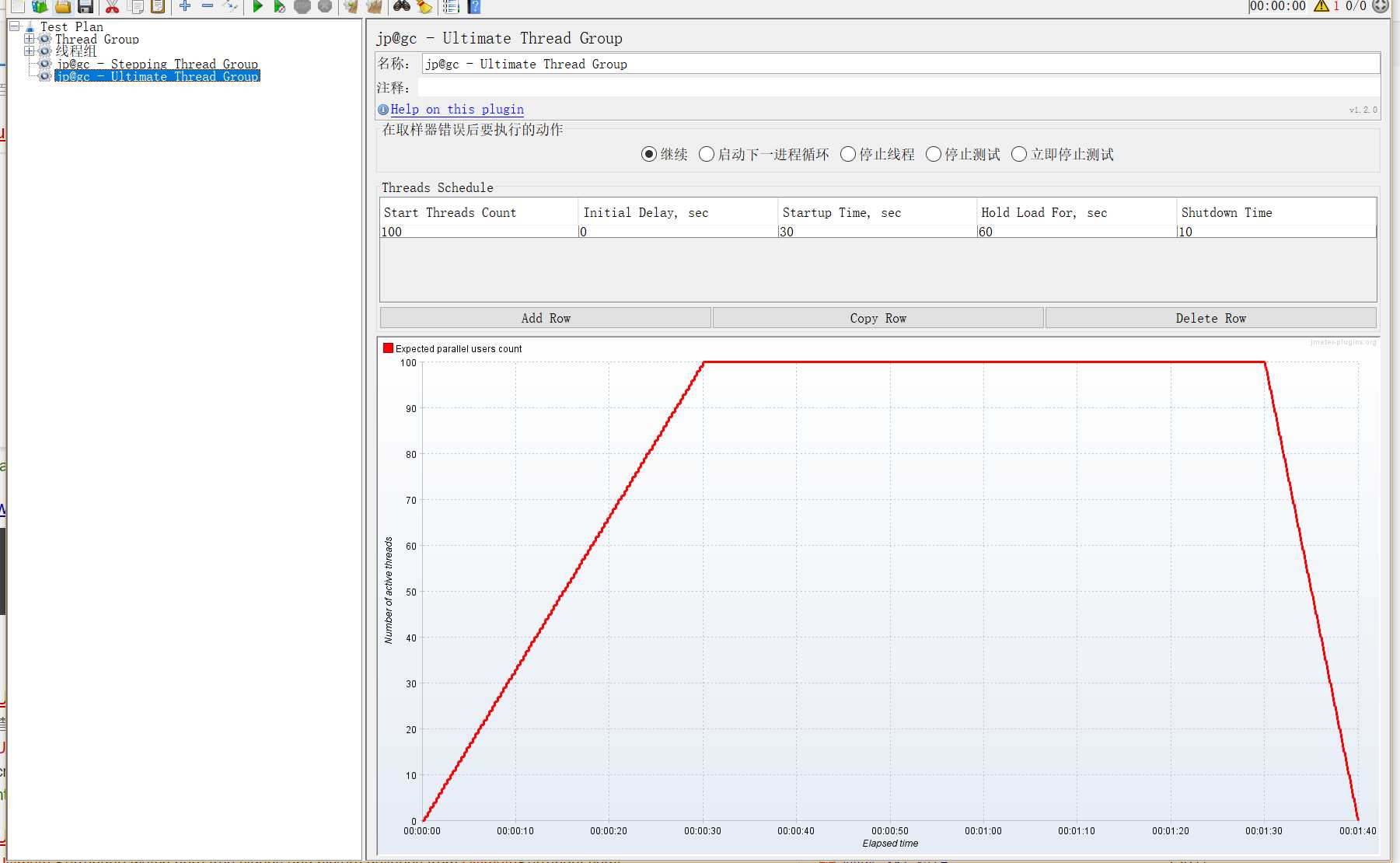Click the Start Threads Count cell 100
The image size is (1400, 863).
(479, 232)
